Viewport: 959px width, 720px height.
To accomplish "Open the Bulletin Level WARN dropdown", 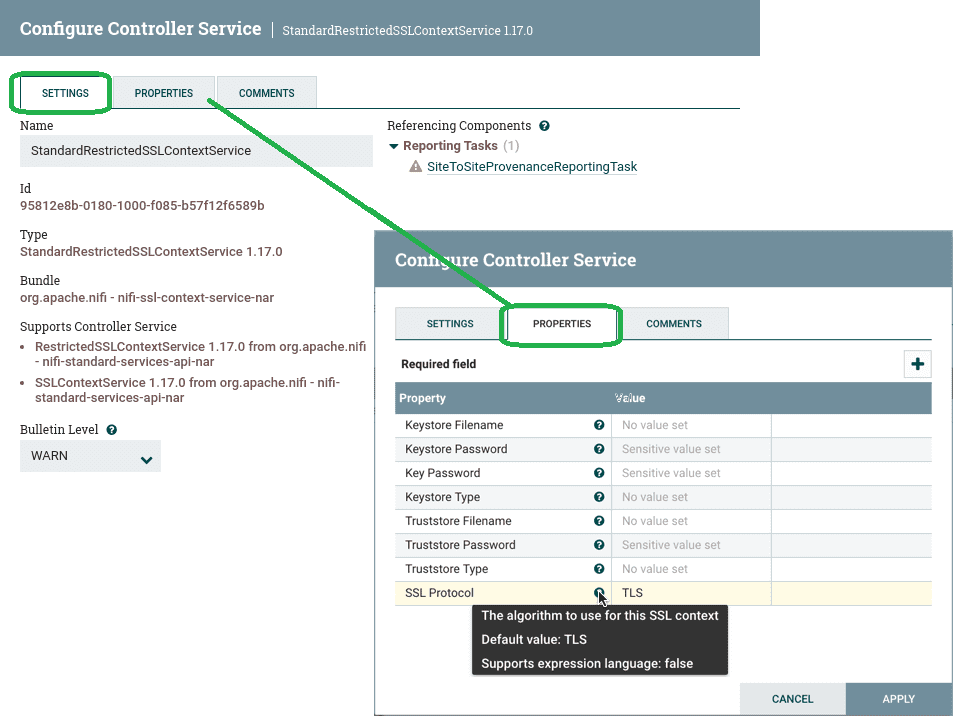I will (90, 456).
